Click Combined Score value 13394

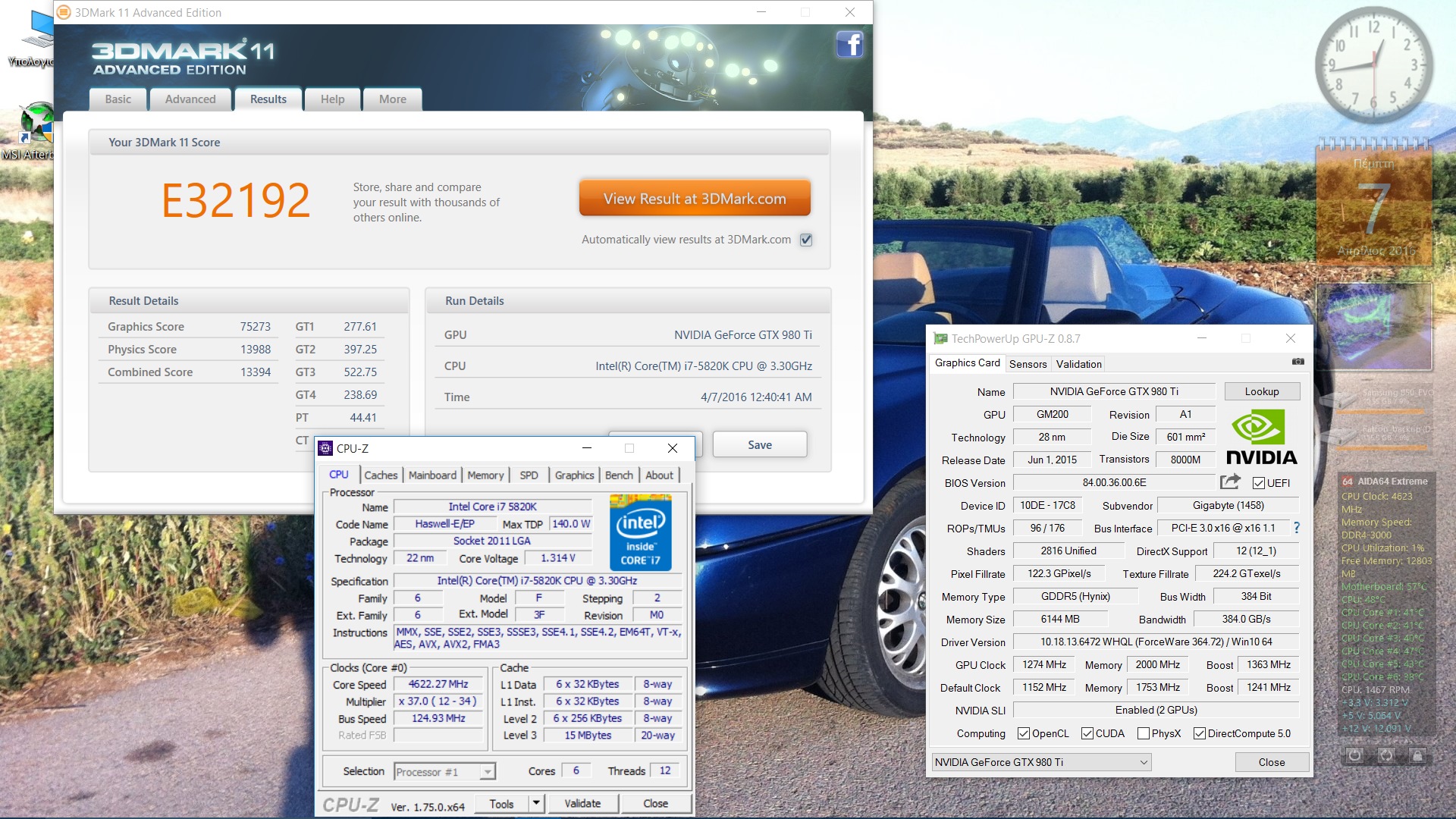(x=255, y=372)
